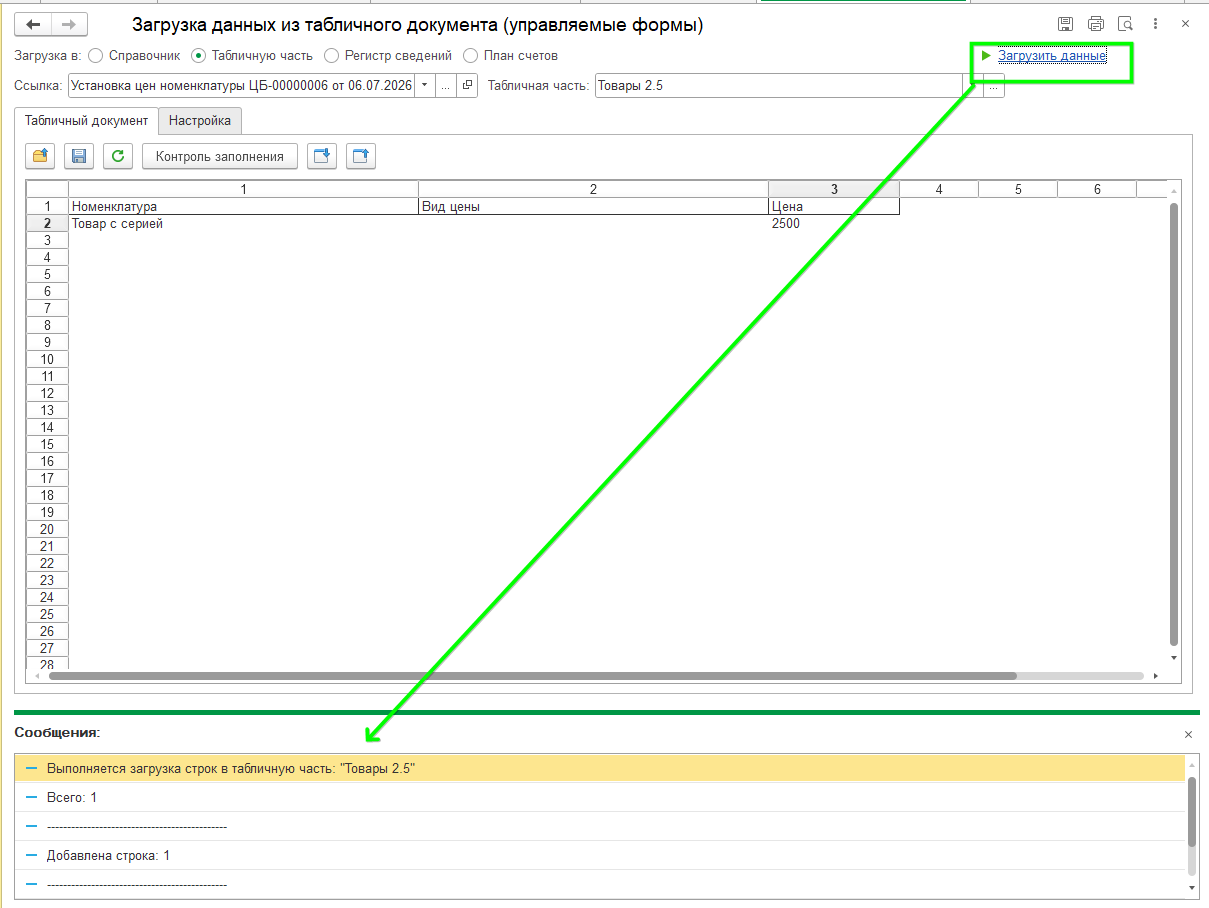The width and height of the screenshot is (1209, 908).
Task: Select the cell with value 2500
Action: tap(834, 224)
